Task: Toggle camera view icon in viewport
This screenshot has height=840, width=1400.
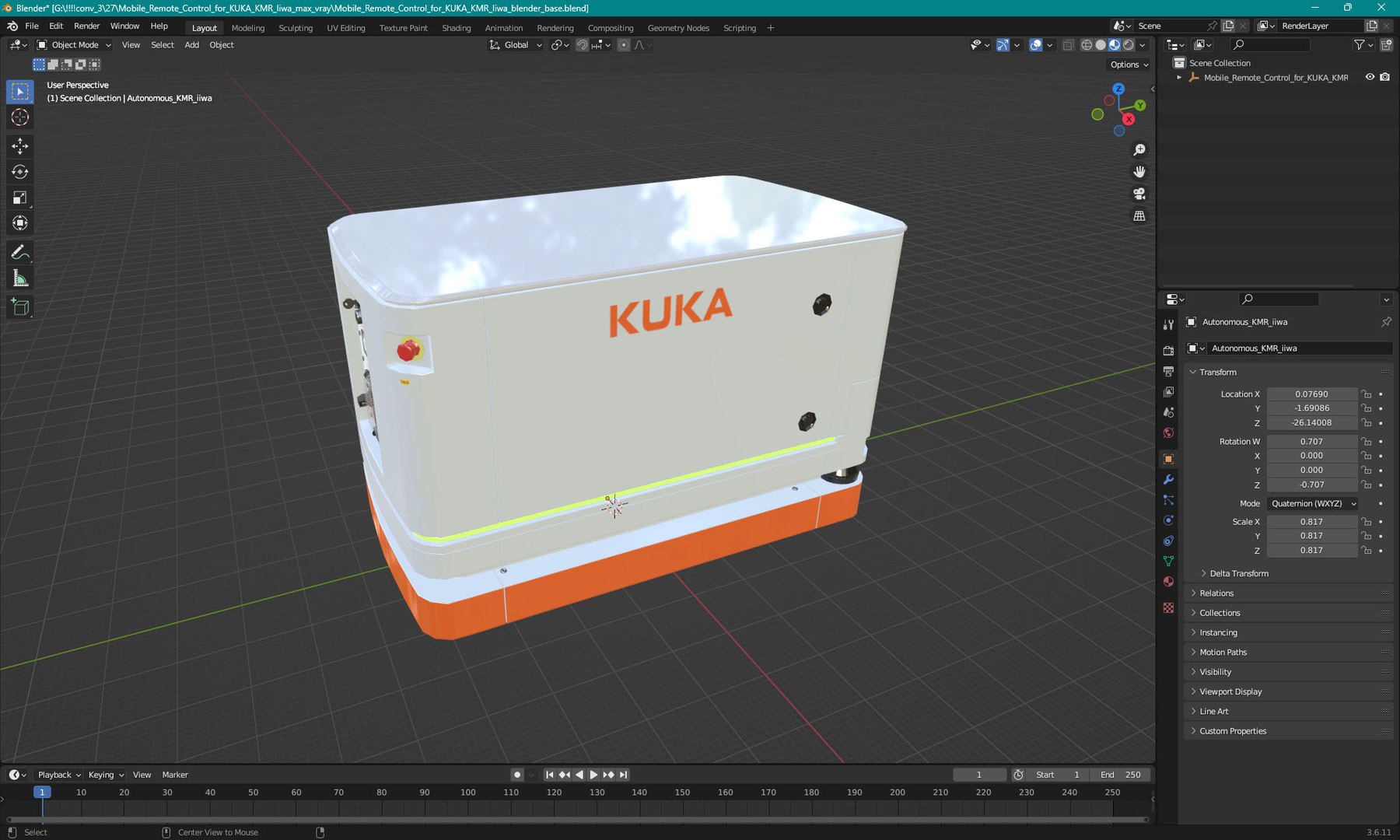Action: pyautogui.click(x=1139, y=194)
